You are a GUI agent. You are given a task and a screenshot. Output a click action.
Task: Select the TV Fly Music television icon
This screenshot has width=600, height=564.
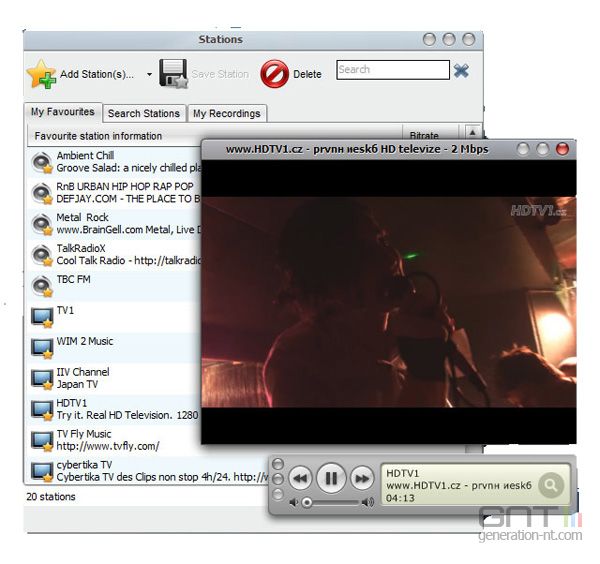(x=42, y=442)
